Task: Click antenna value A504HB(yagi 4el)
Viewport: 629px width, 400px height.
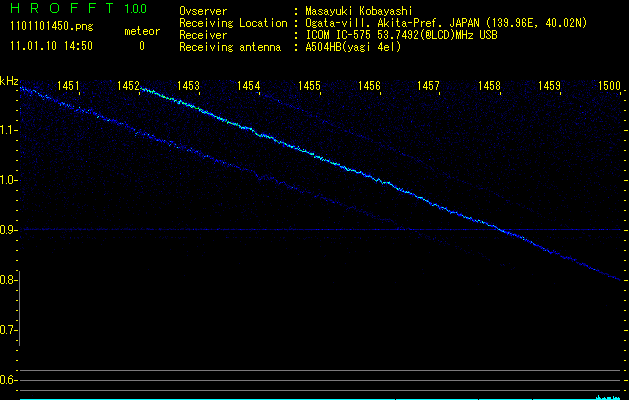Action: pyautogui.click(x=353, y=47)
